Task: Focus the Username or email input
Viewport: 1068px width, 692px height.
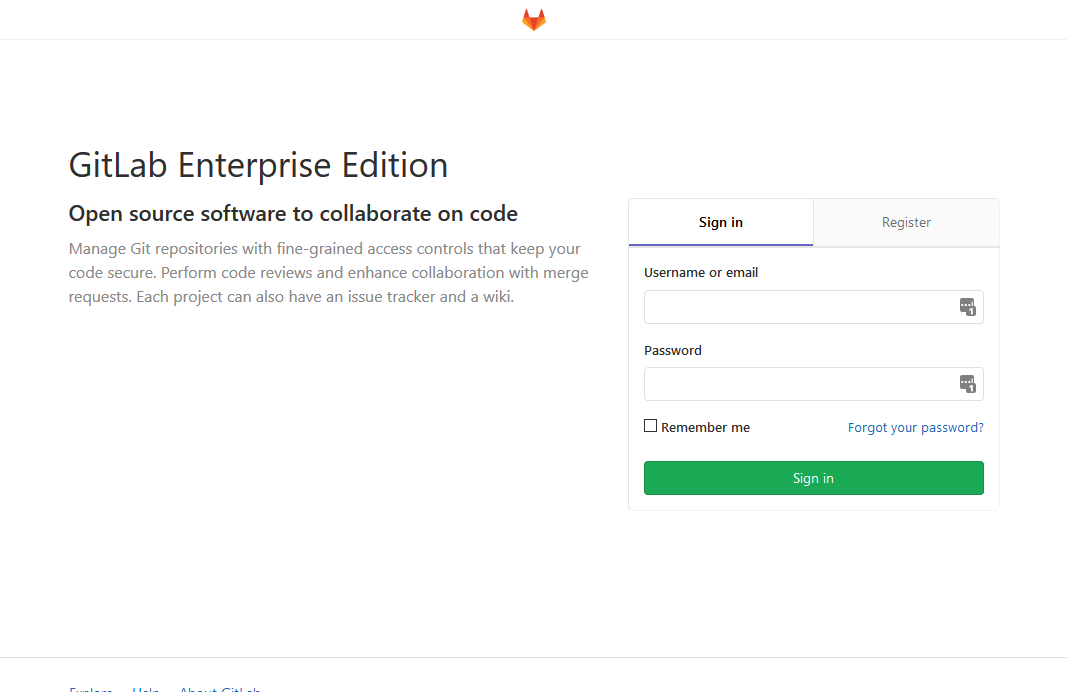Action: [800, 307]
